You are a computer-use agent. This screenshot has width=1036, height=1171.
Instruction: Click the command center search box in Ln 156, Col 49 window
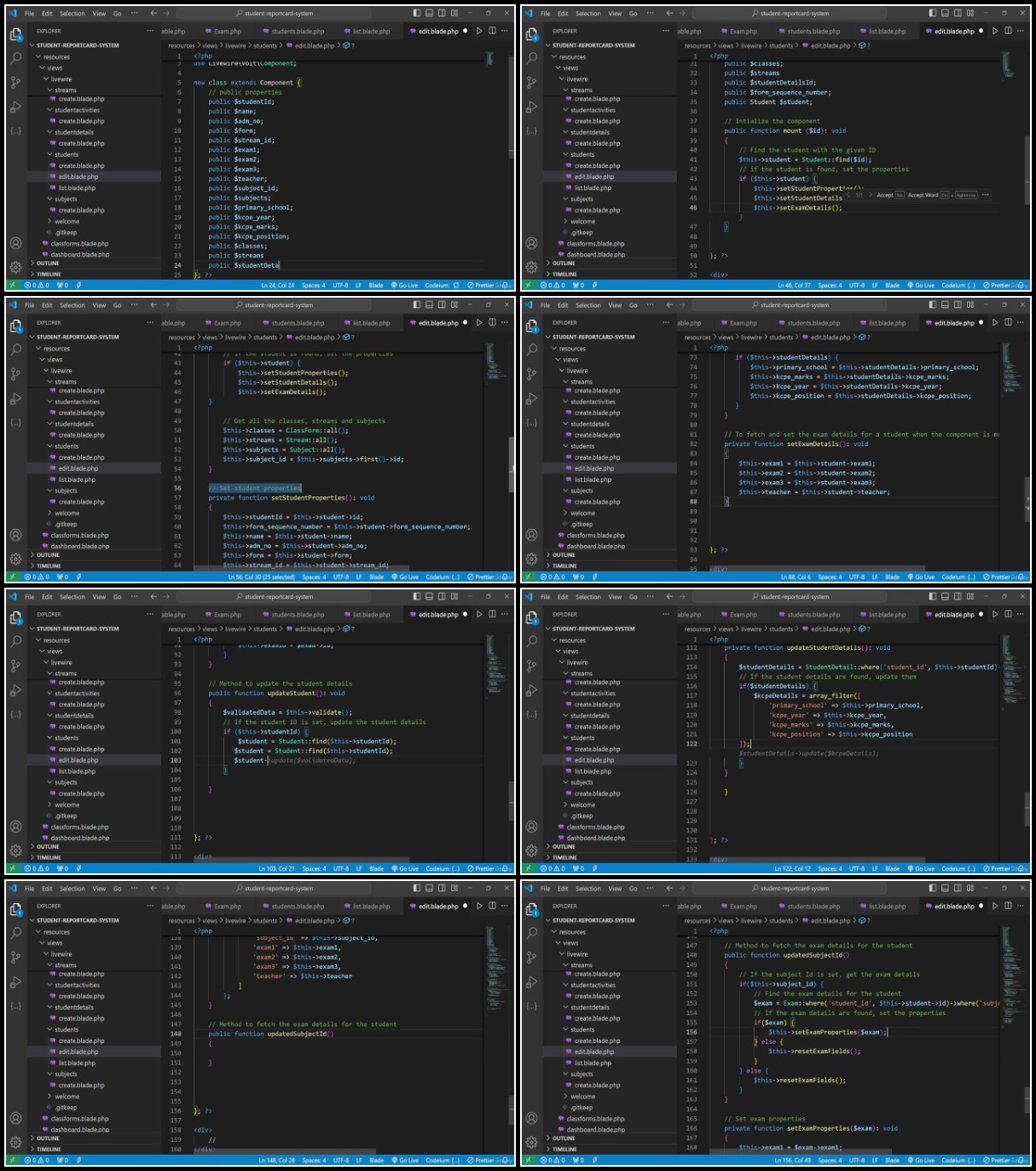coord(790,889)
